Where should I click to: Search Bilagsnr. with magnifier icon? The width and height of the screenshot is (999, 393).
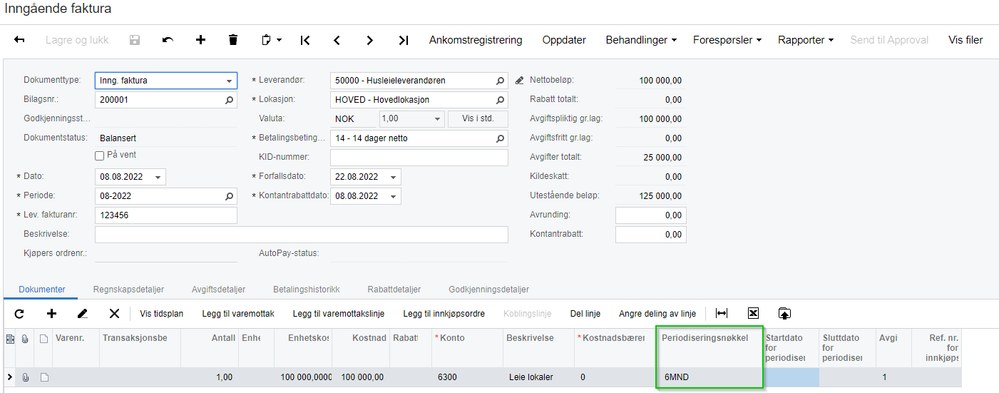(229, 100)
